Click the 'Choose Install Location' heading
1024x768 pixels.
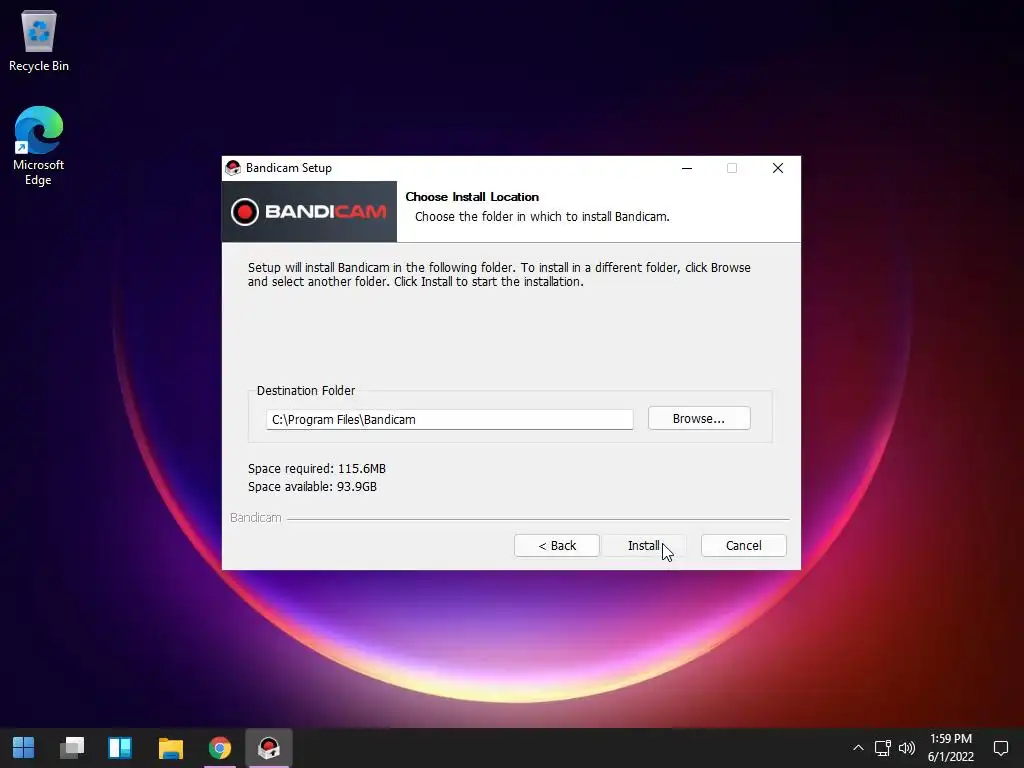click(472, 197)
